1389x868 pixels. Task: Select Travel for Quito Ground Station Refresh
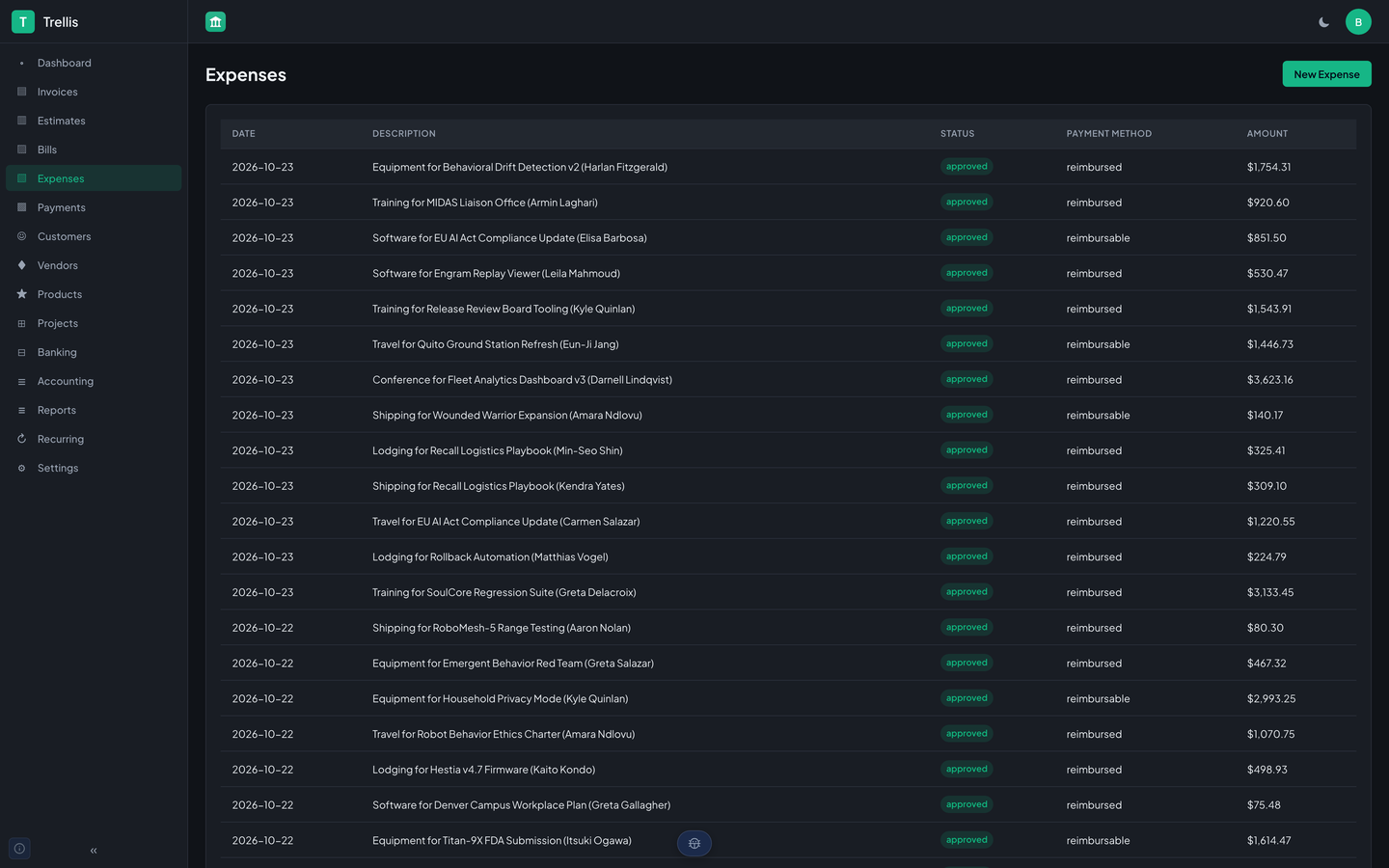click(496, 344)
